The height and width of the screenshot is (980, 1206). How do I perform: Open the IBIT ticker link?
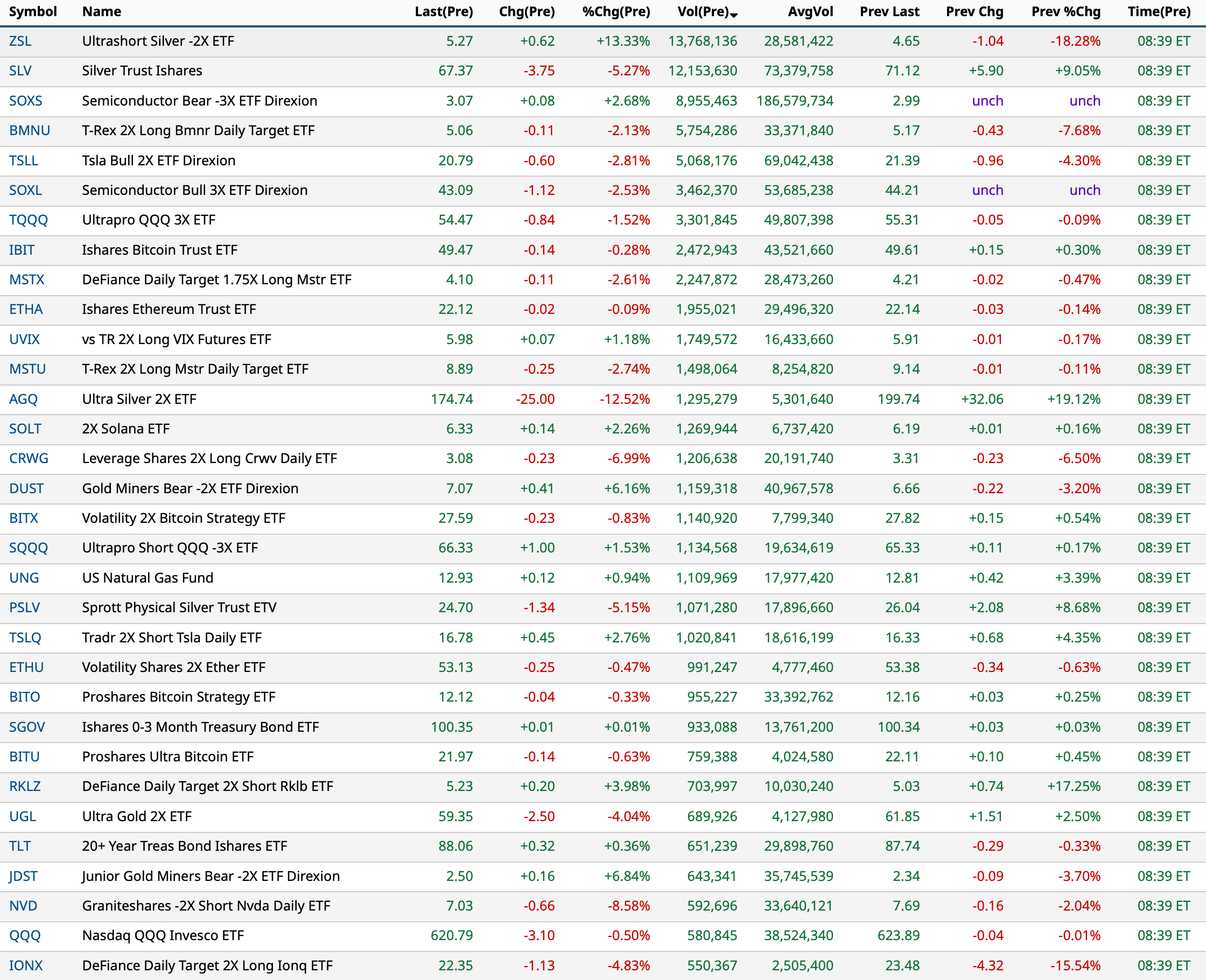pos(22,249)
